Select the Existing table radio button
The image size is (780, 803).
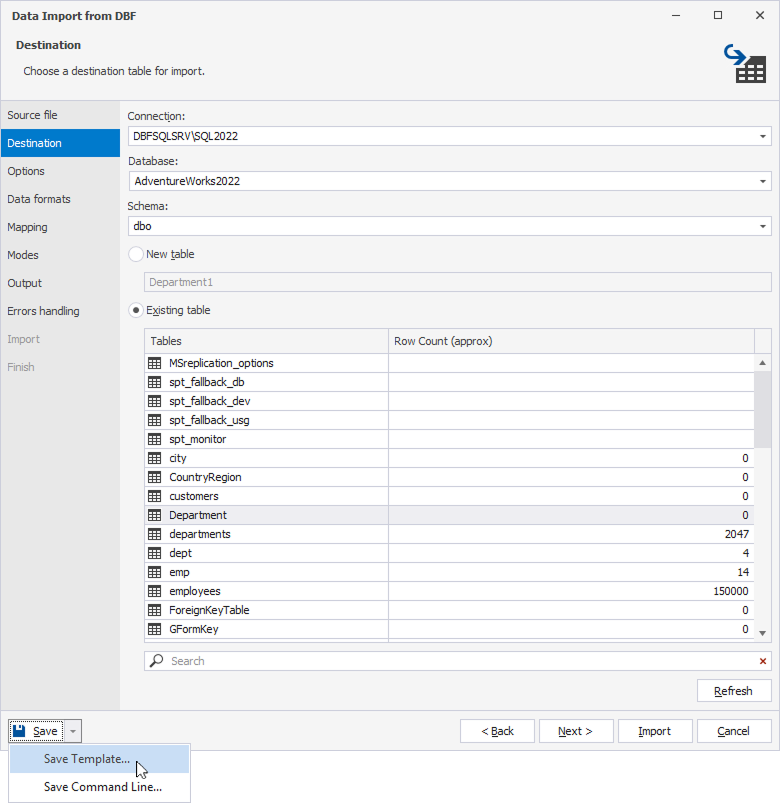click(x=136, y=310)
